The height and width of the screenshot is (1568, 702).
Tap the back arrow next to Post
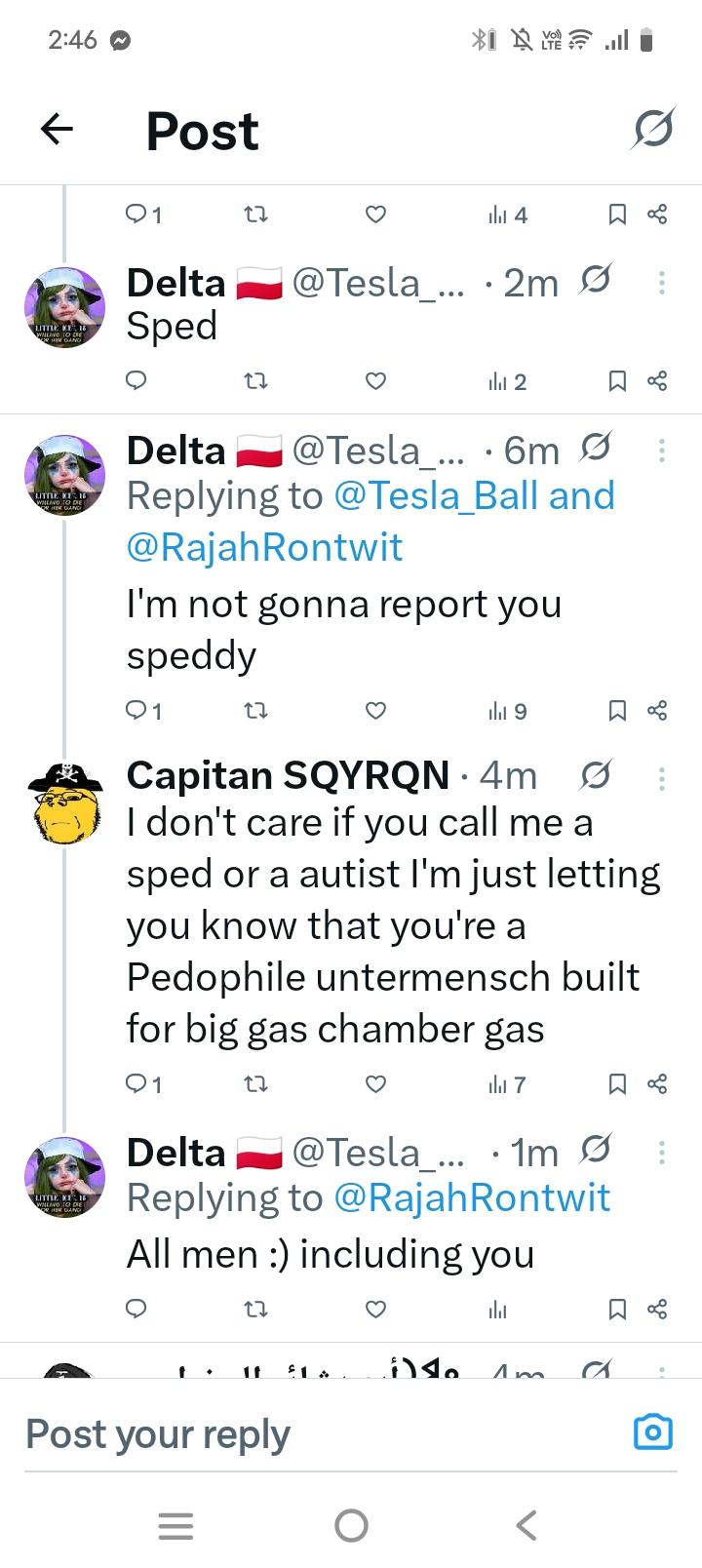[57, 129]
